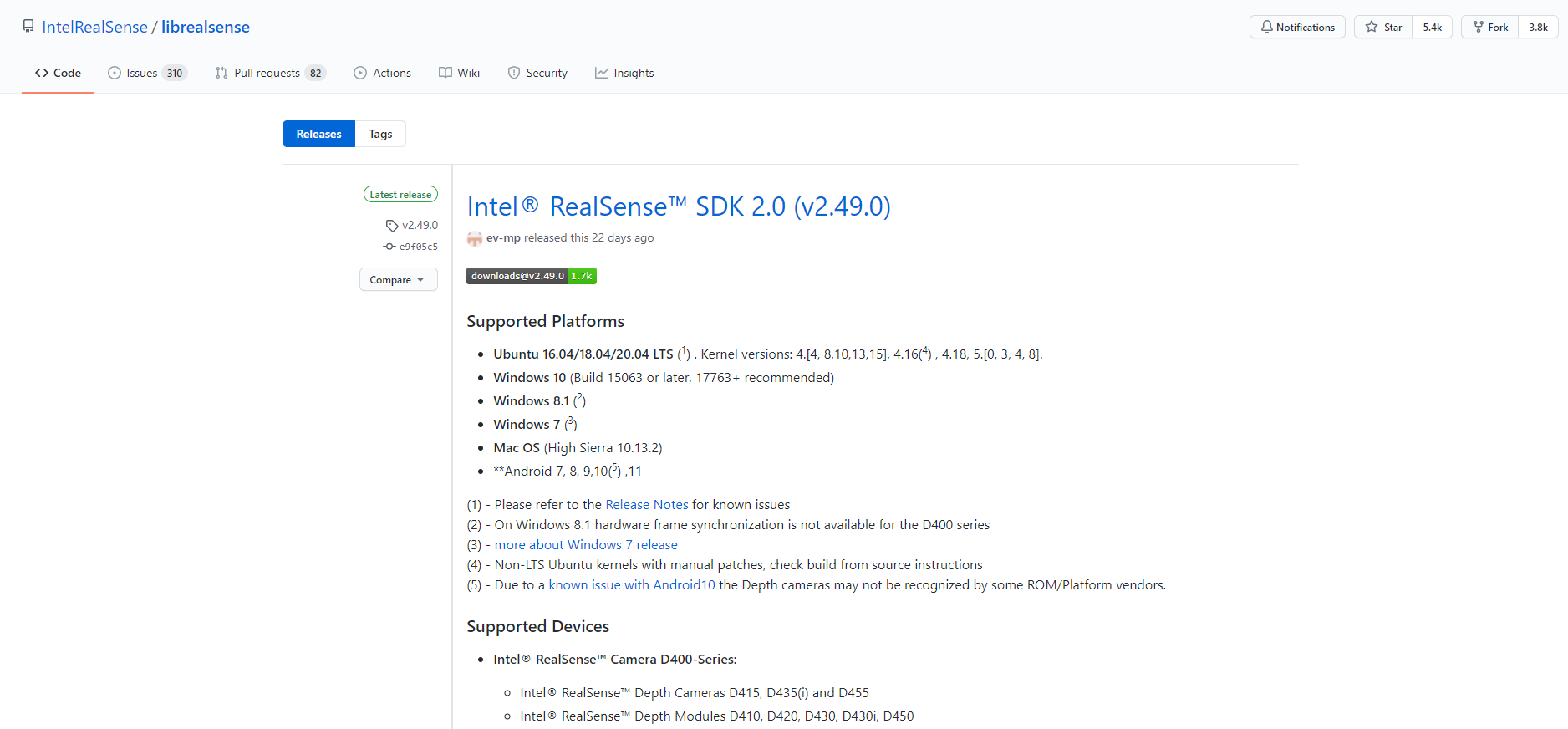The image size is (1568, 729).
Task: Open the Intel RealSense SDK 2.0 (v2.49.0) title
Action: [679, 206]
